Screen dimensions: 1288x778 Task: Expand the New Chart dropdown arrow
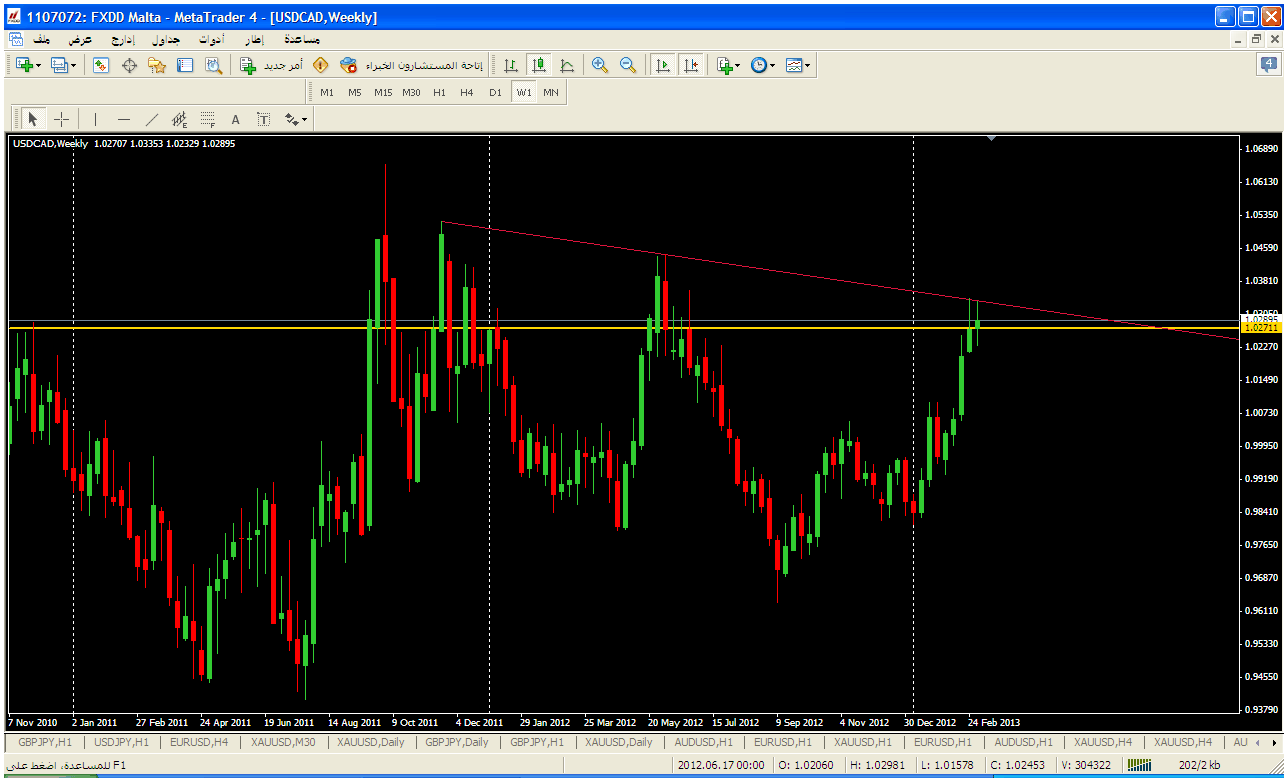[x=38, y=65]
